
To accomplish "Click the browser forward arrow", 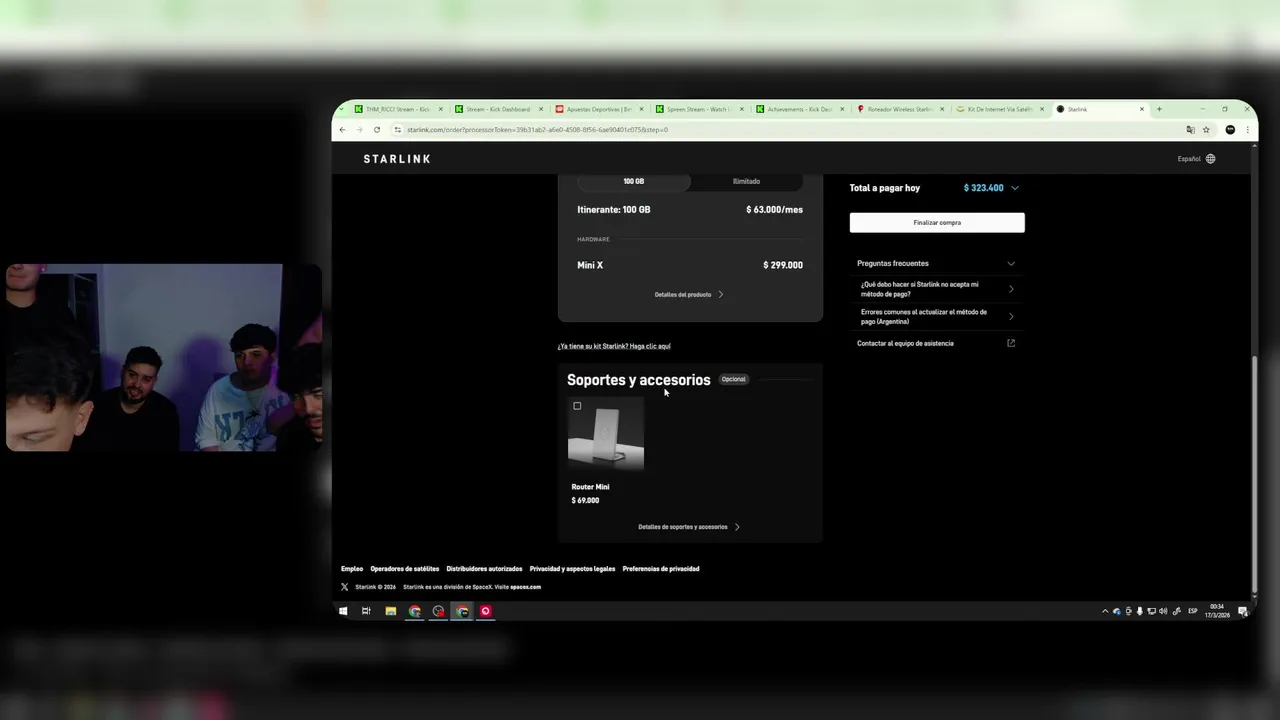I will (x=359, y=130).
